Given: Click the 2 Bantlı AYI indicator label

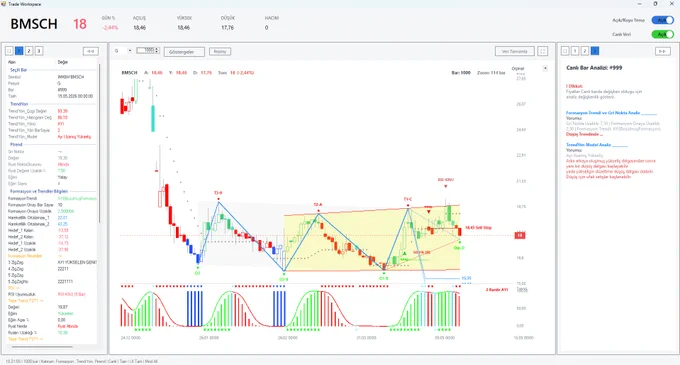Looking at the screenshot, I should tap(497, 290).
